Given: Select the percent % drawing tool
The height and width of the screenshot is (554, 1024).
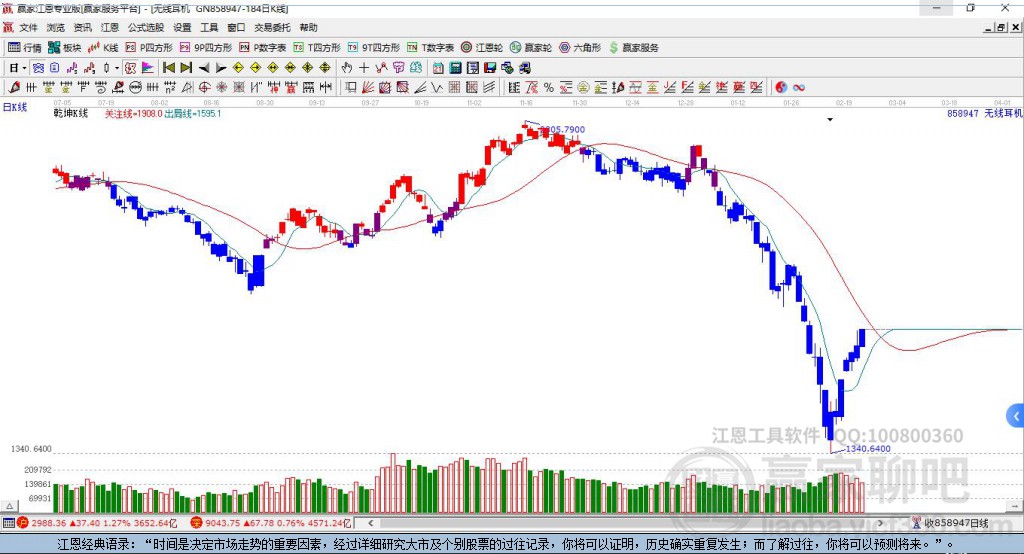Looking at the screenshot, I should point(549,88).
